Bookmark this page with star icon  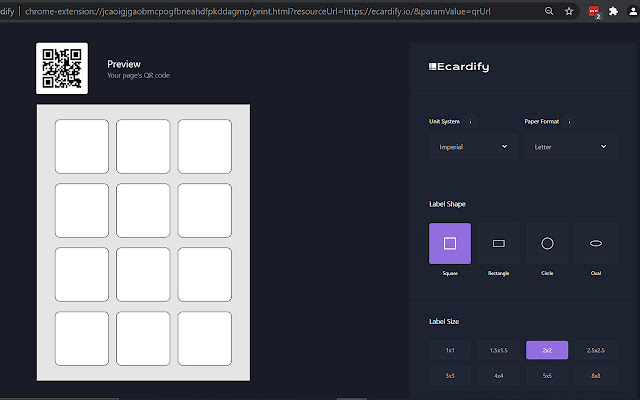(569, 11)
